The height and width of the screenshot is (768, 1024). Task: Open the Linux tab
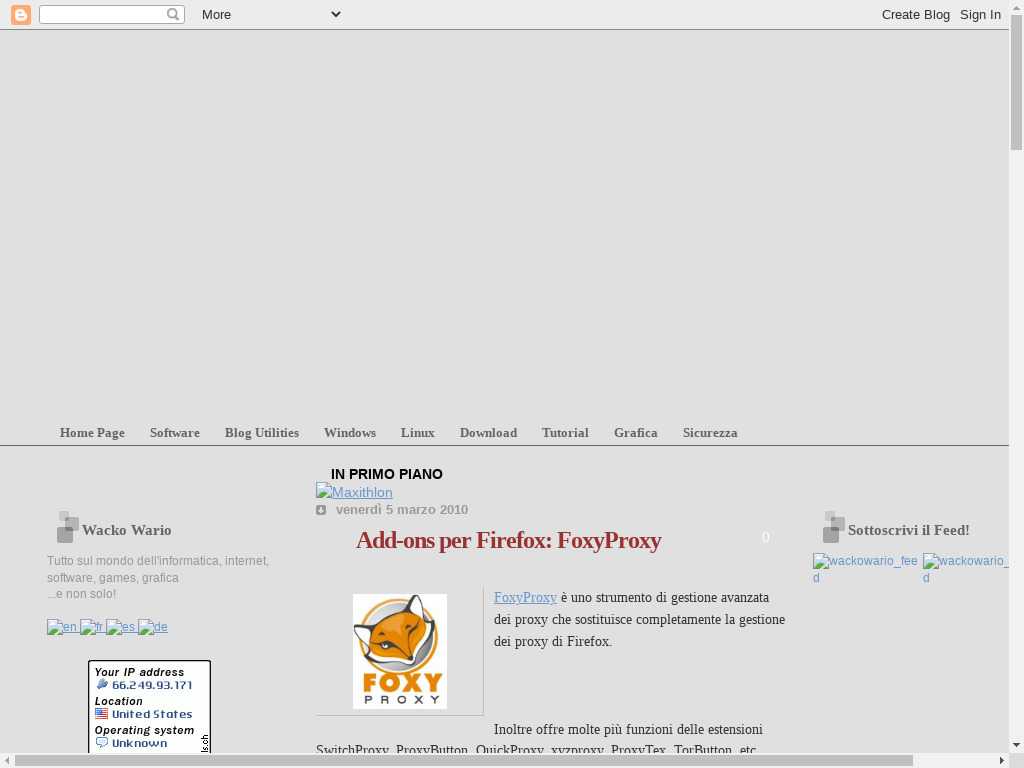point(418,432)
